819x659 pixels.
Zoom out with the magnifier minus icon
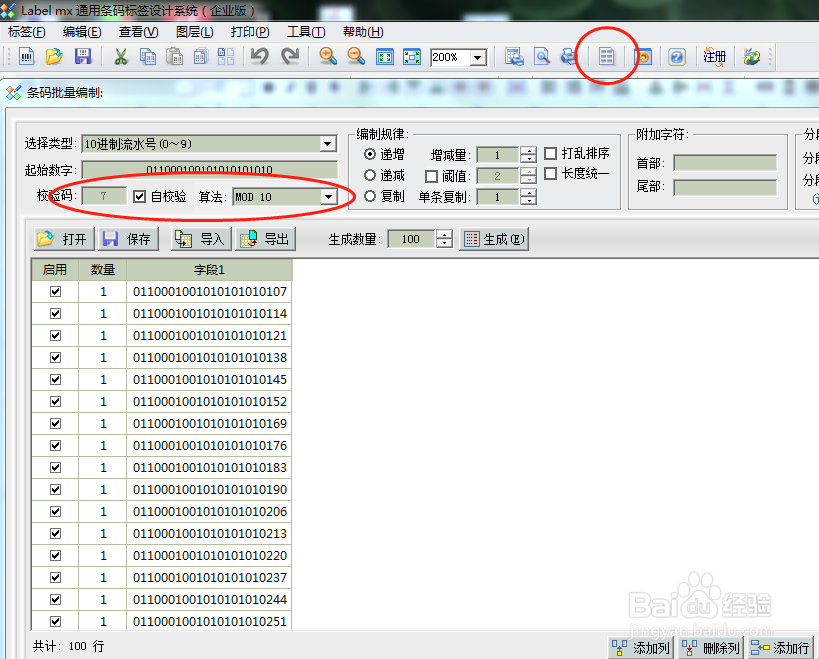pyautogui.click(x=356, y=56)
